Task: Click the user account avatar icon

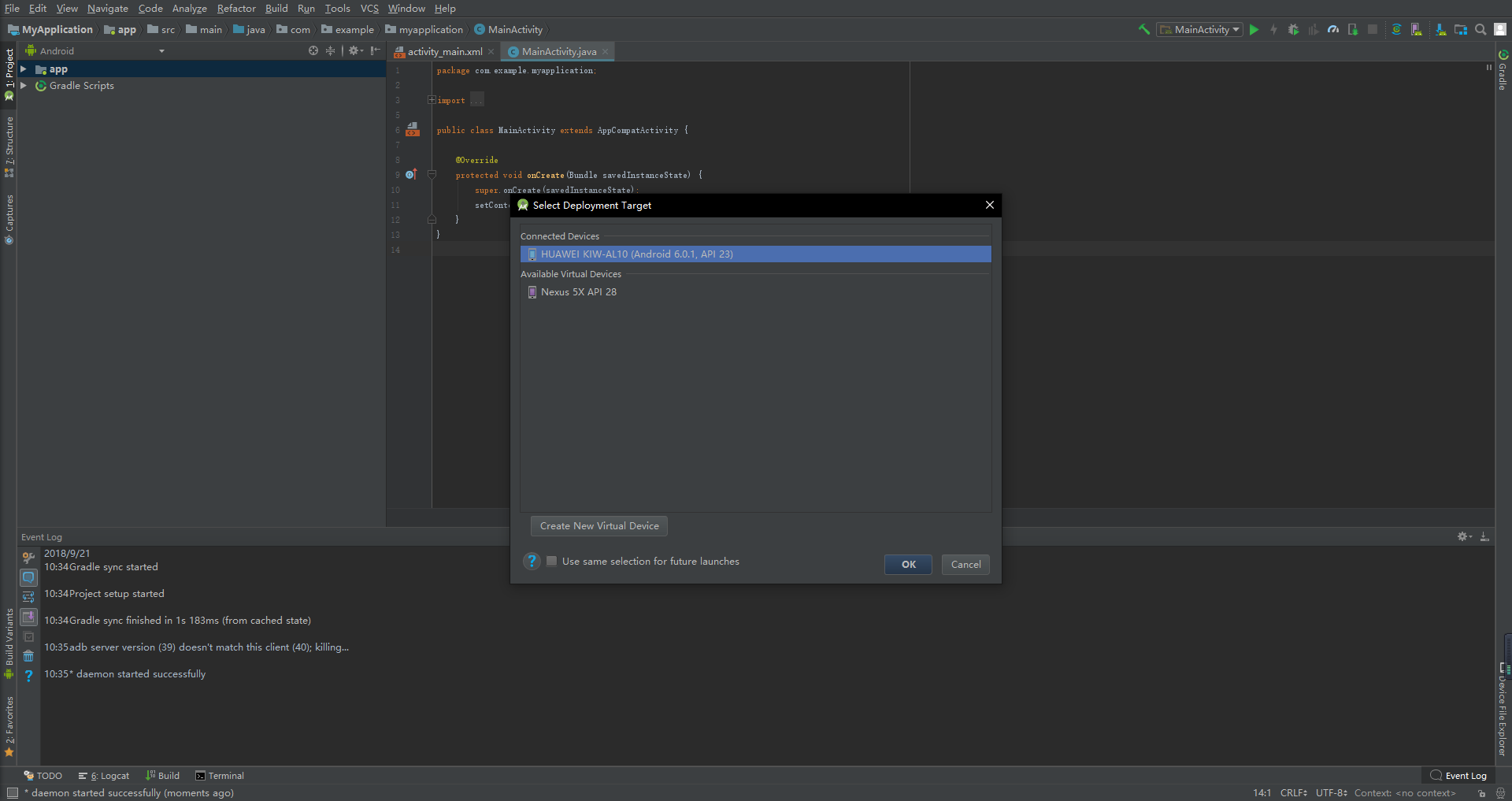Action: click(1500, 29)
